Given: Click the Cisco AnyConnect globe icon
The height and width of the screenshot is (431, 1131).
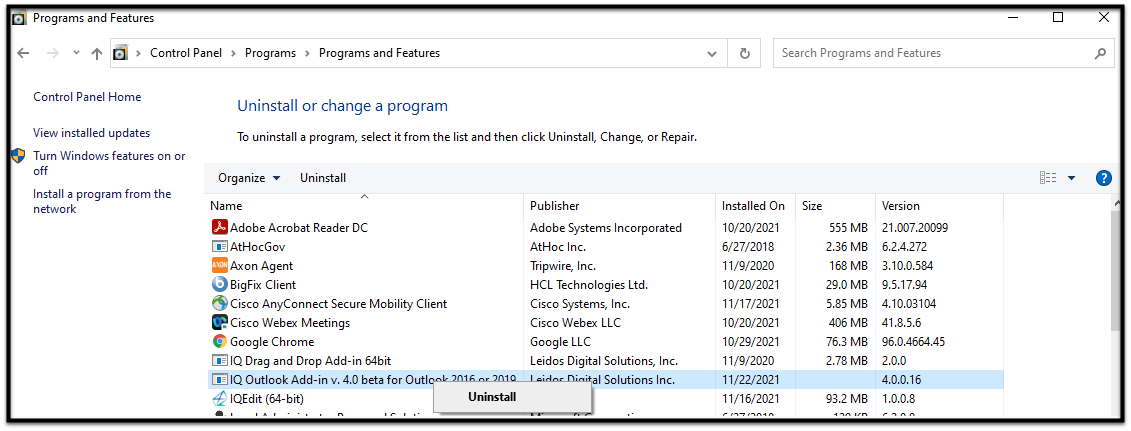Looking at the screenshot, I should coord(219,303).
